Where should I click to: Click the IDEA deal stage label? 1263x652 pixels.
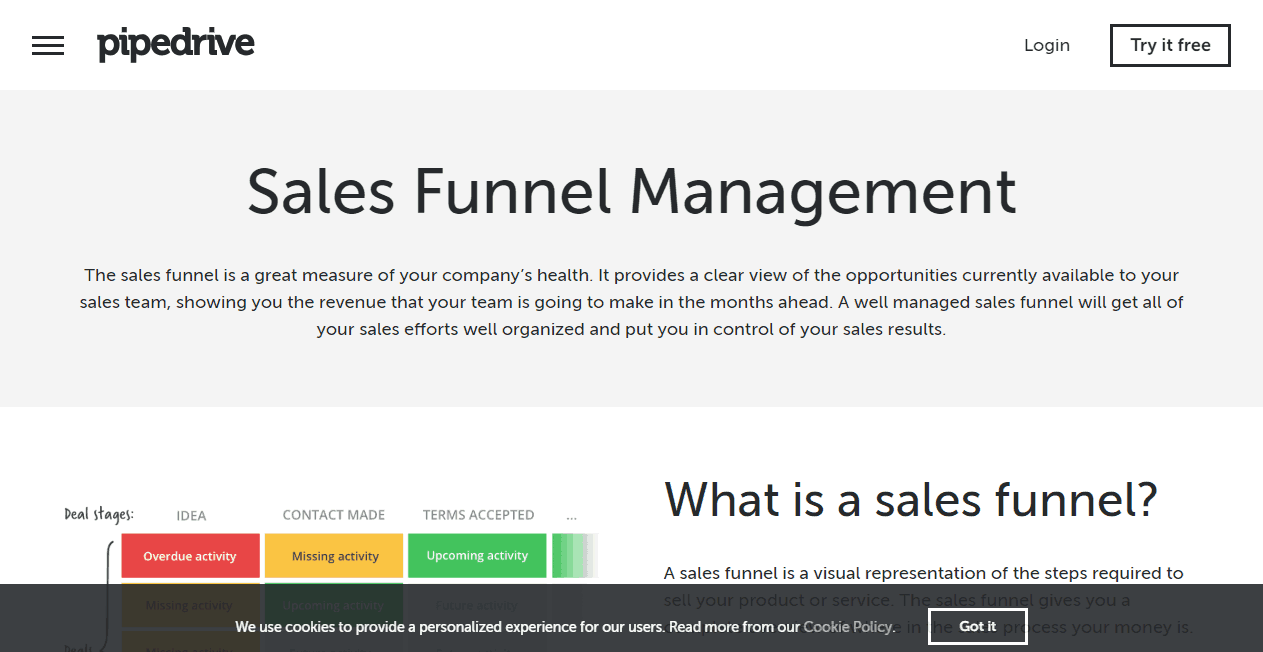coord(191,516)
